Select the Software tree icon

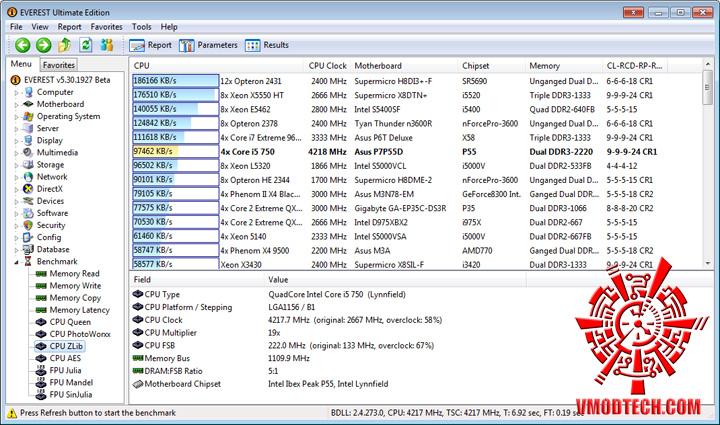tap(28, 213)
